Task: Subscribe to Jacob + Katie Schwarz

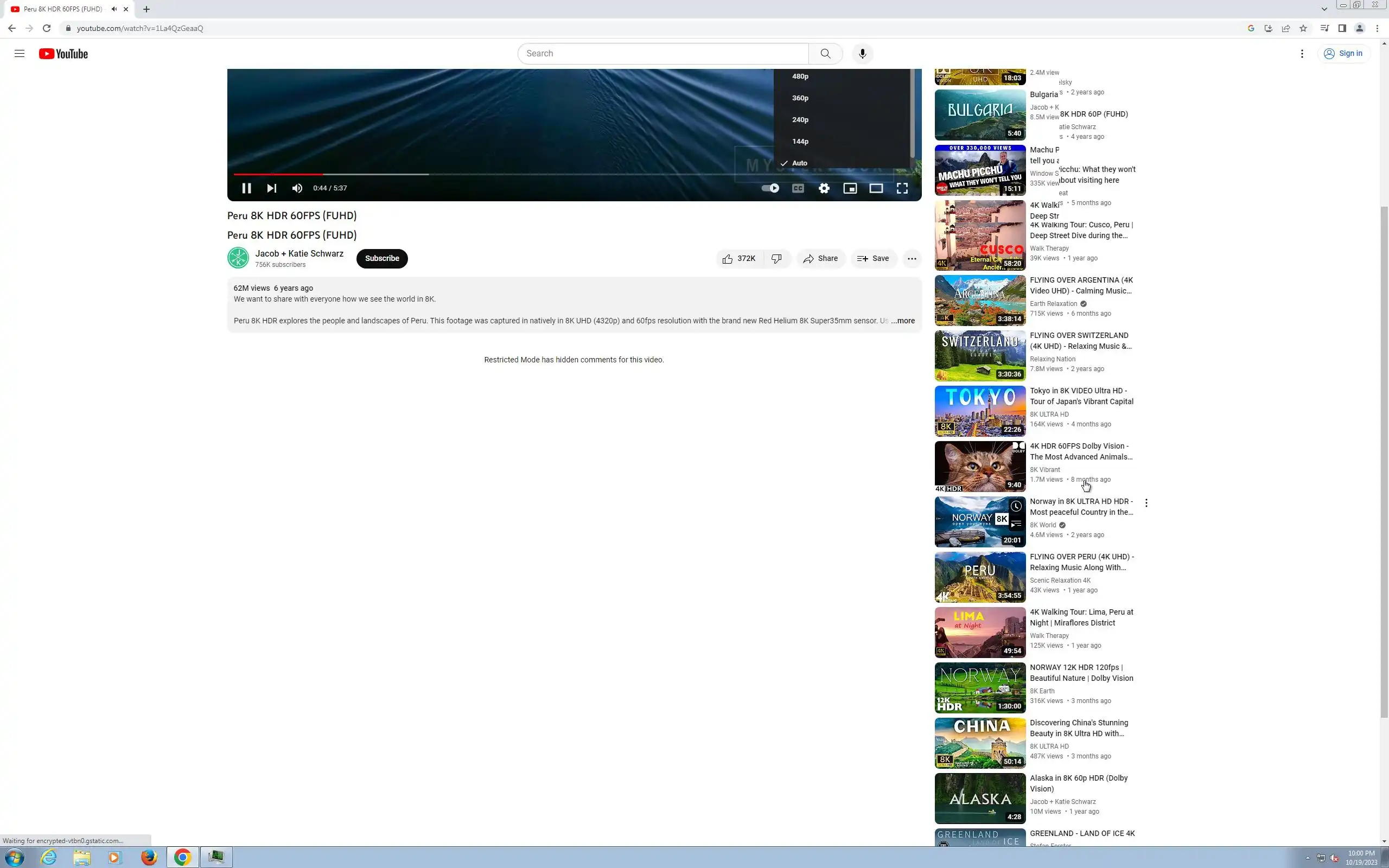Action: (381, 259)
